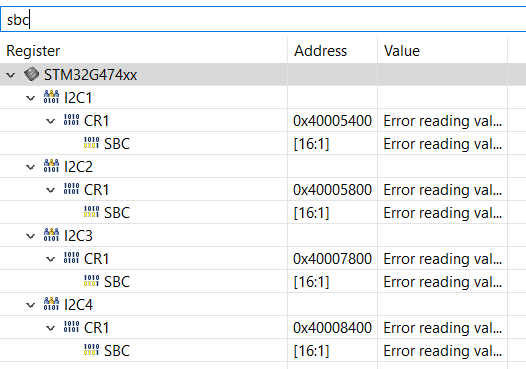
Task: Collapse CR1 register under I2C3
Action: coord(50,259)
